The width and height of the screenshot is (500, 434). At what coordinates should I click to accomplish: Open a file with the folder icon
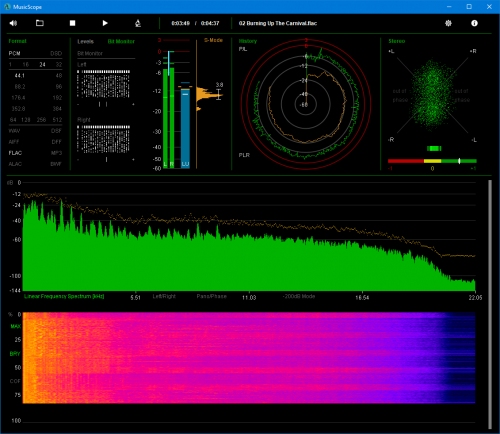(x=40, y=23)
